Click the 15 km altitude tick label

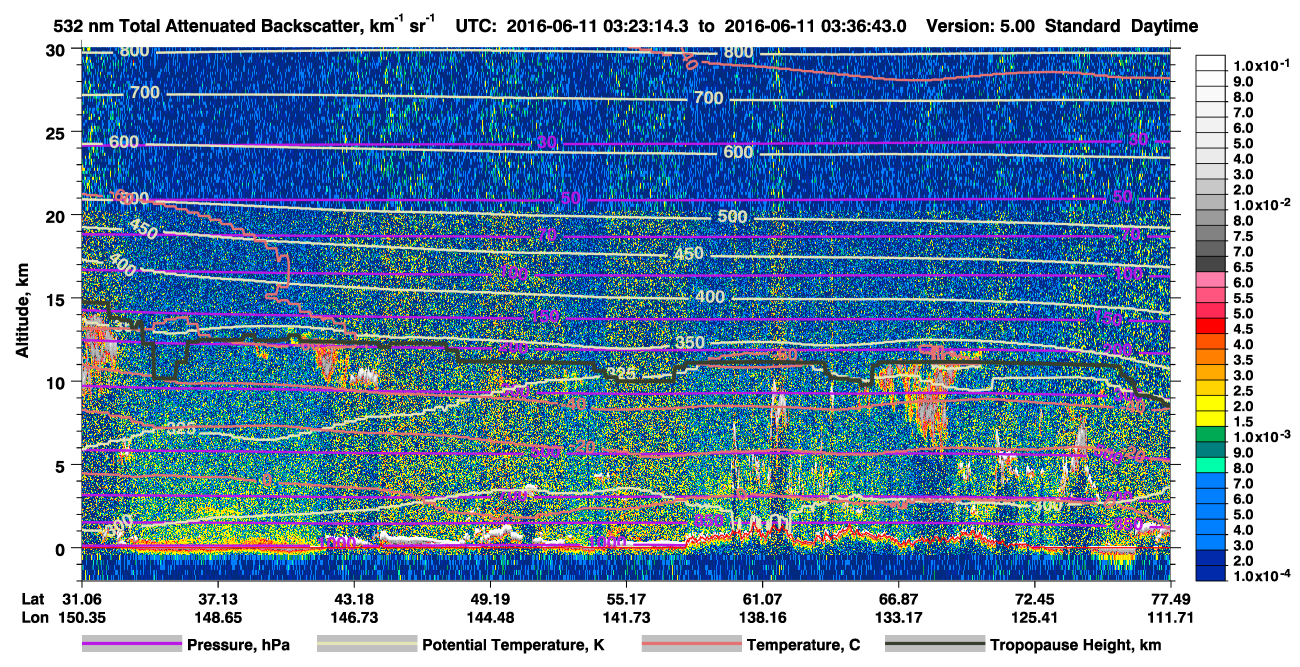point(56,298)
